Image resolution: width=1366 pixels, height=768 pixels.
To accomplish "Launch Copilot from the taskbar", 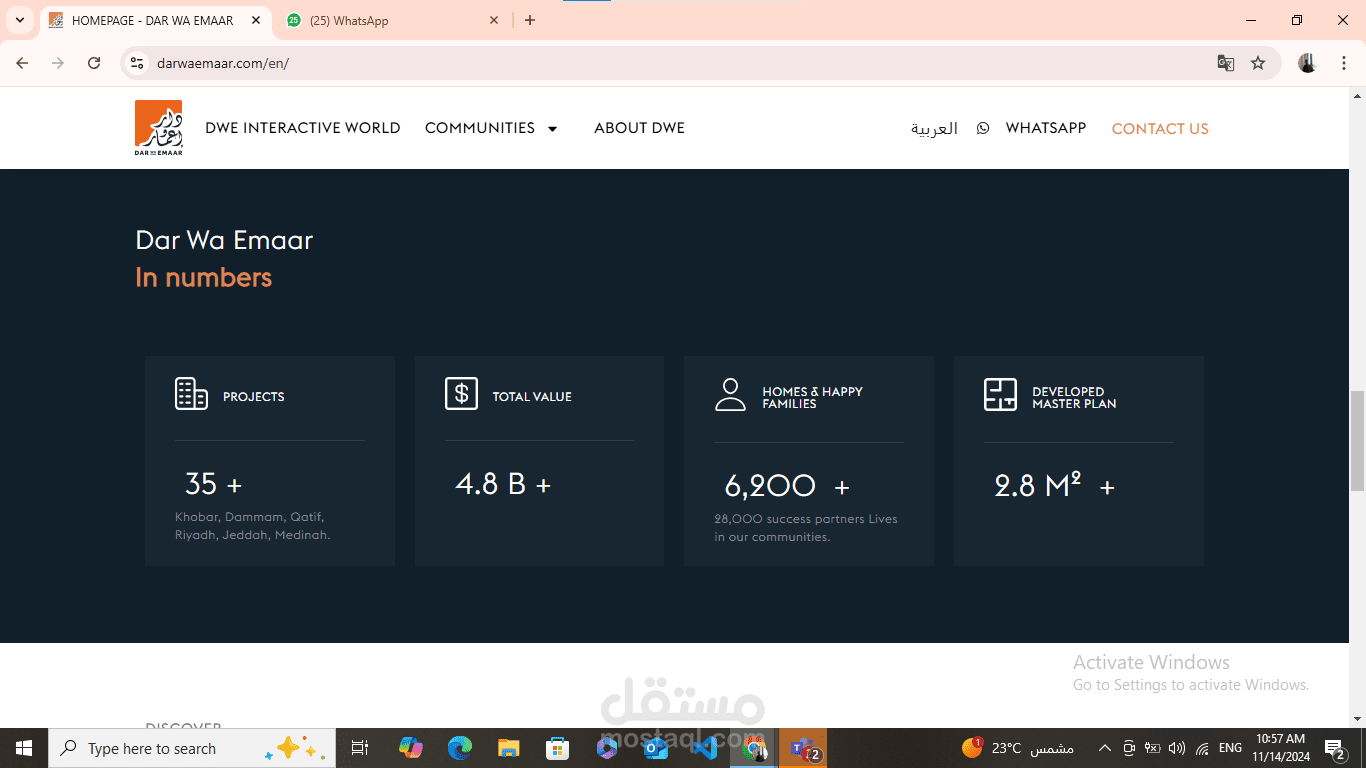I will pyautogui.click(x=410, y=748).
